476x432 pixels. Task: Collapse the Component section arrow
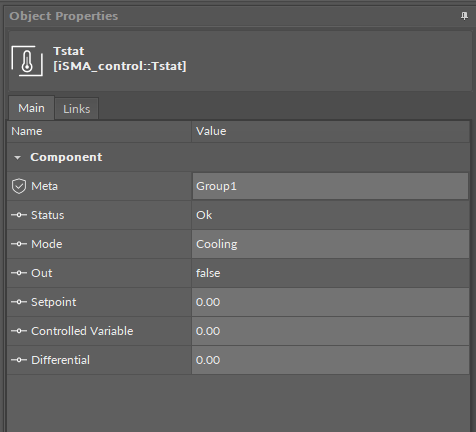[x=18, y=157]
